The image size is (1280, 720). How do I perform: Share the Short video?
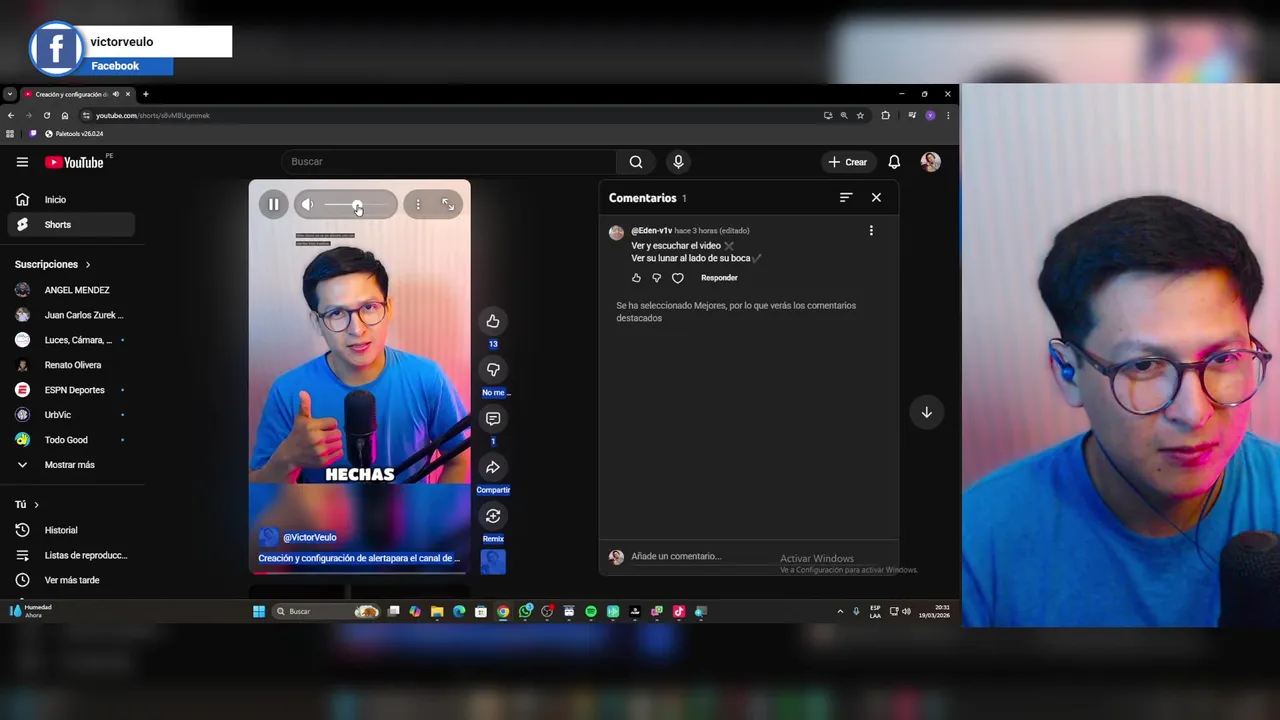coord(493,468)
